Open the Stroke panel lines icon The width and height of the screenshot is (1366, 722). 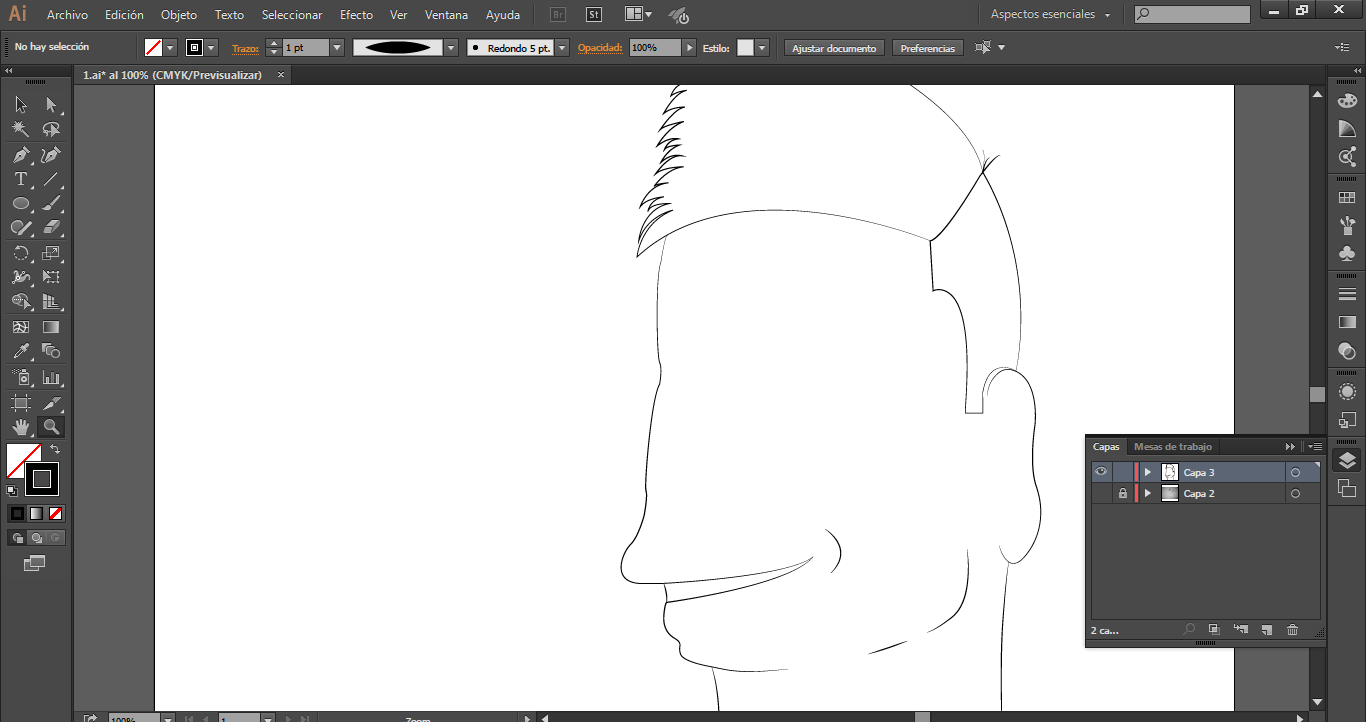(1347, 294)
